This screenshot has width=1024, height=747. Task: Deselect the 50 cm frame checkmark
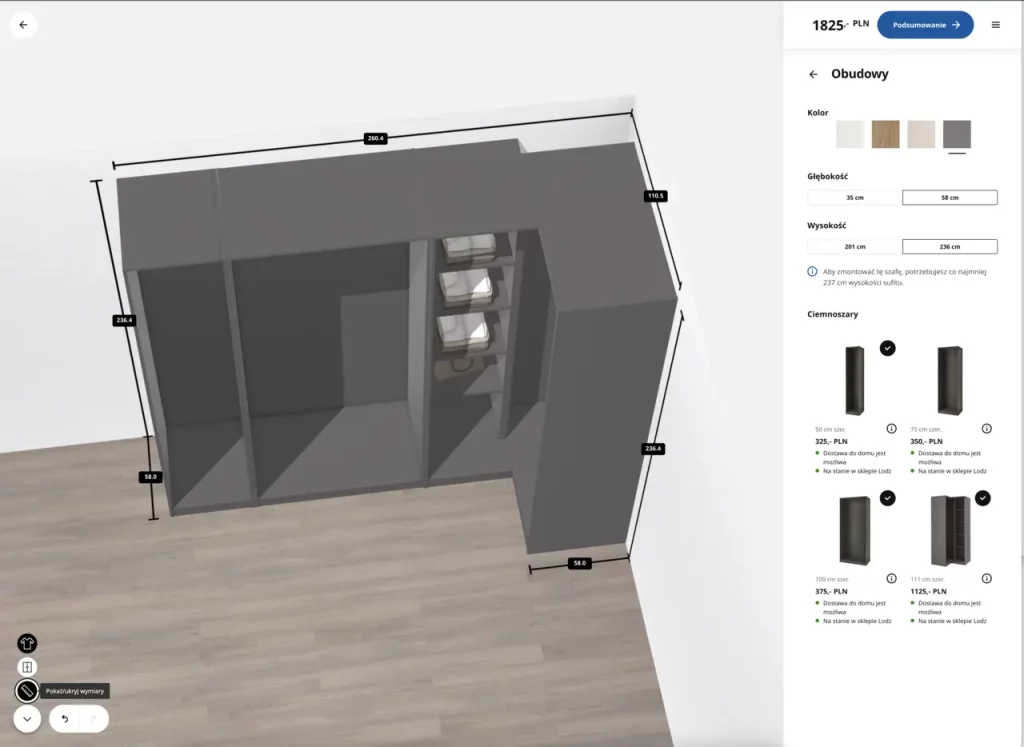coord(886,347)
